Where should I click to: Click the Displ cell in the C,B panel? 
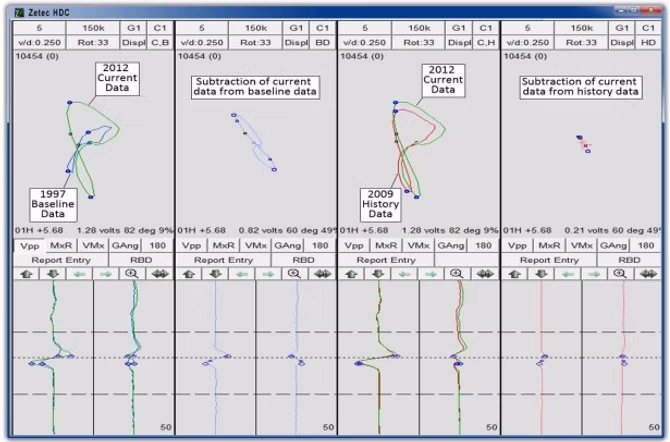click(133, 43)
